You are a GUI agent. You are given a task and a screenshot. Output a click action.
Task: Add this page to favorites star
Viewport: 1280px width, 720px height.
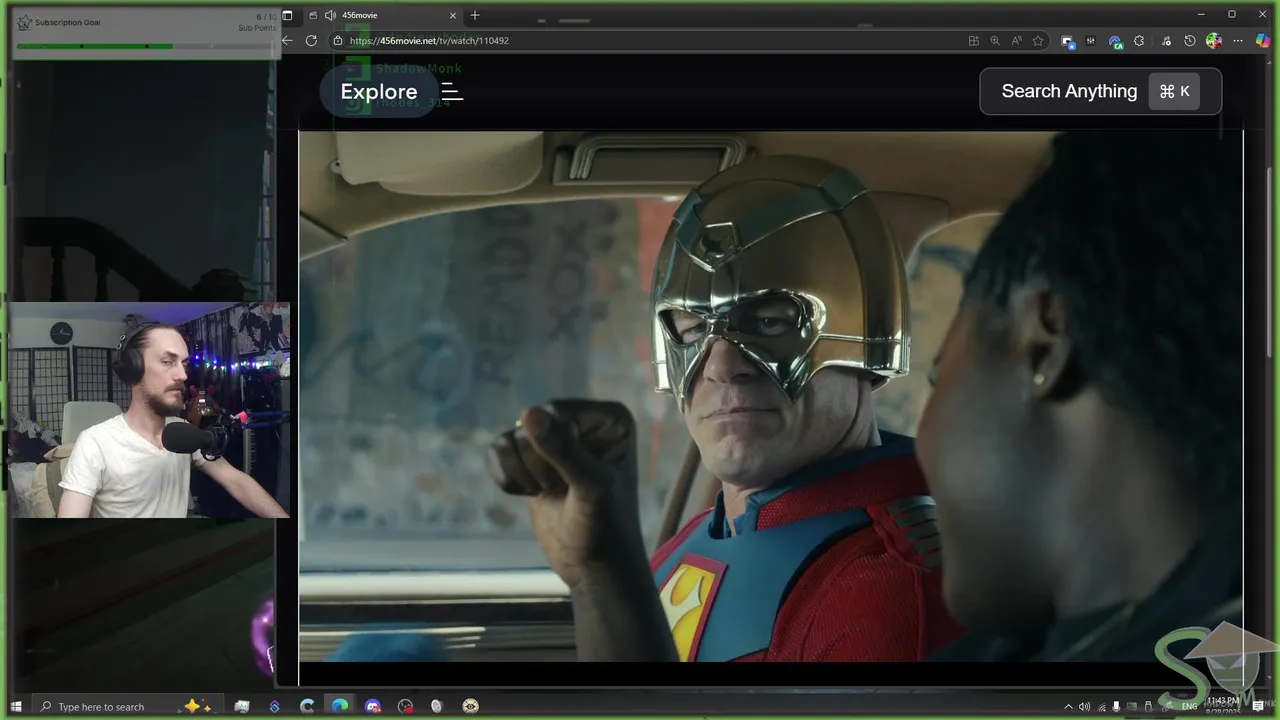[1038, 41]
